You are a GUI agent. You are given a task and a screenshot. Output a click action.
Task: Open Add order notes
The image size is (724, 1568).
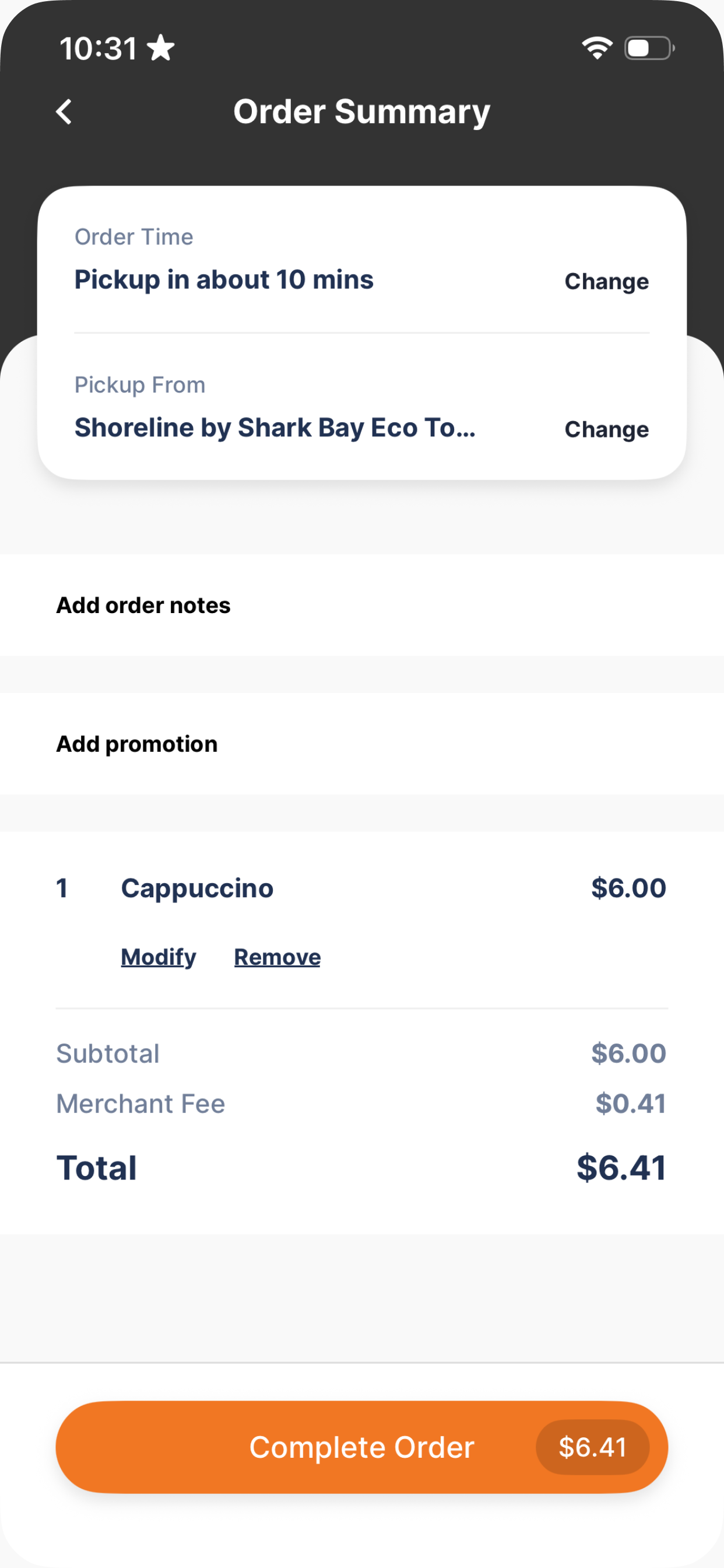point(362,605)
